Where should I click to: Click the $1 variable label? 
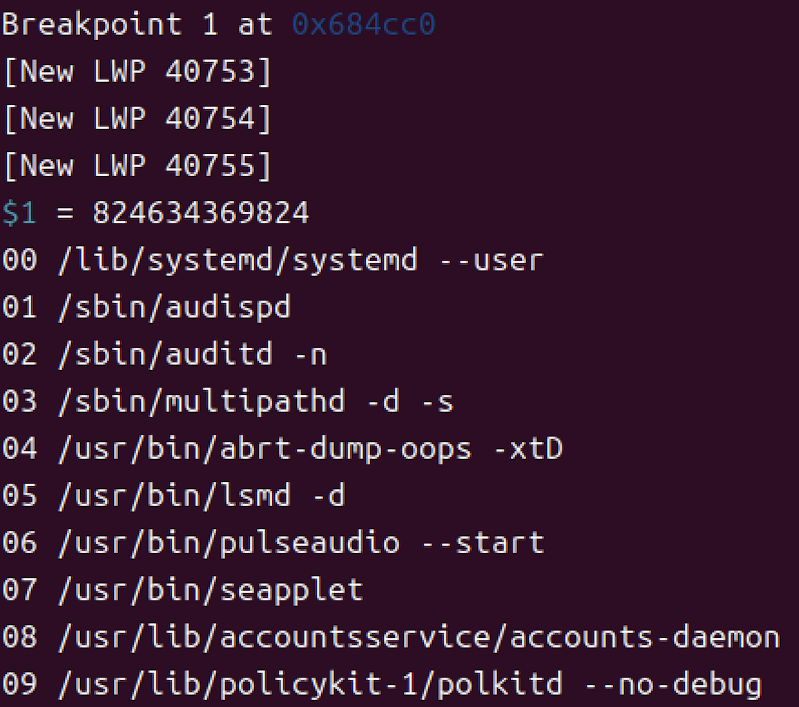19,212
